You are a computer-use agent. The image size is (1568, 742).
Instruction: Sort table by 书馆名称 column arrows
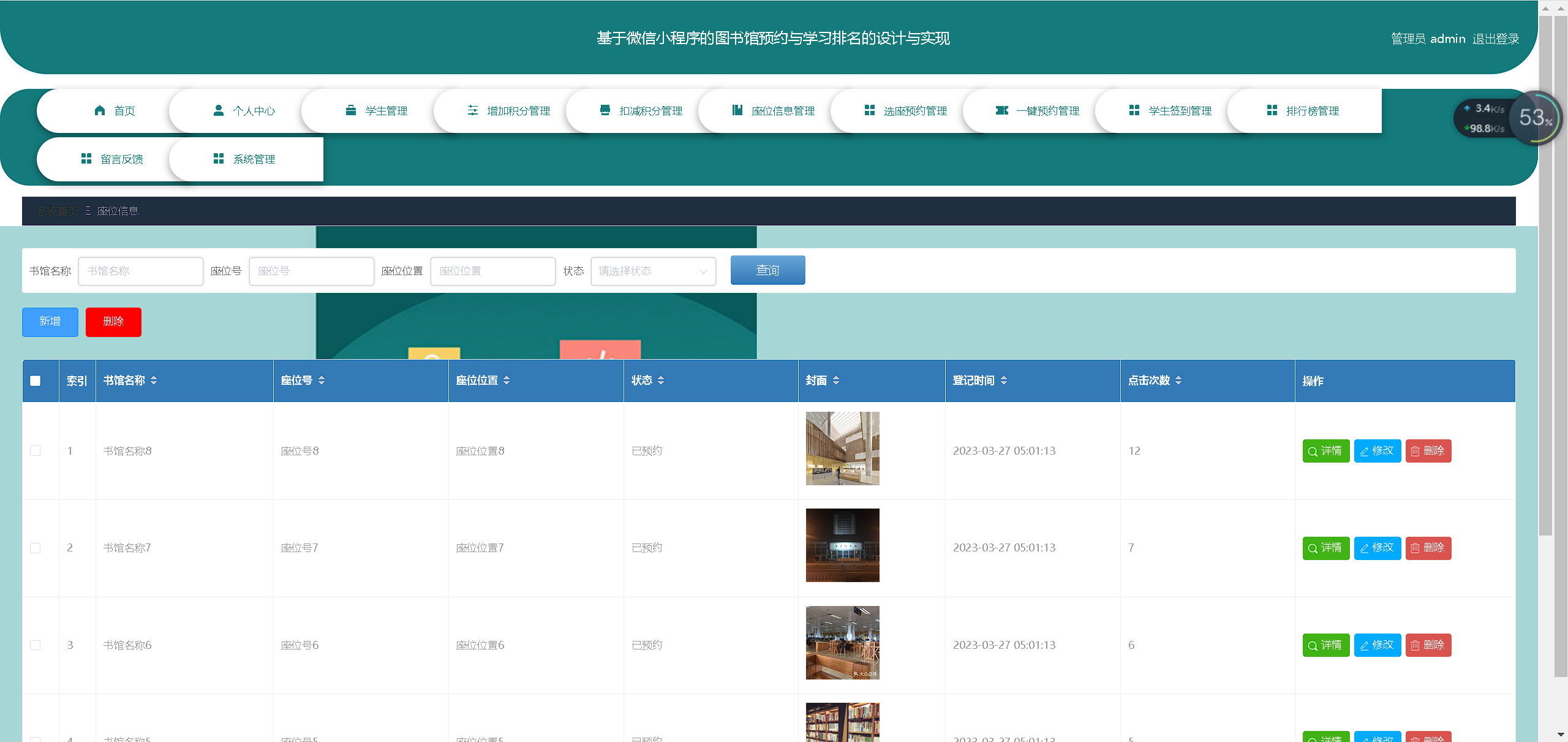point(154,380)
